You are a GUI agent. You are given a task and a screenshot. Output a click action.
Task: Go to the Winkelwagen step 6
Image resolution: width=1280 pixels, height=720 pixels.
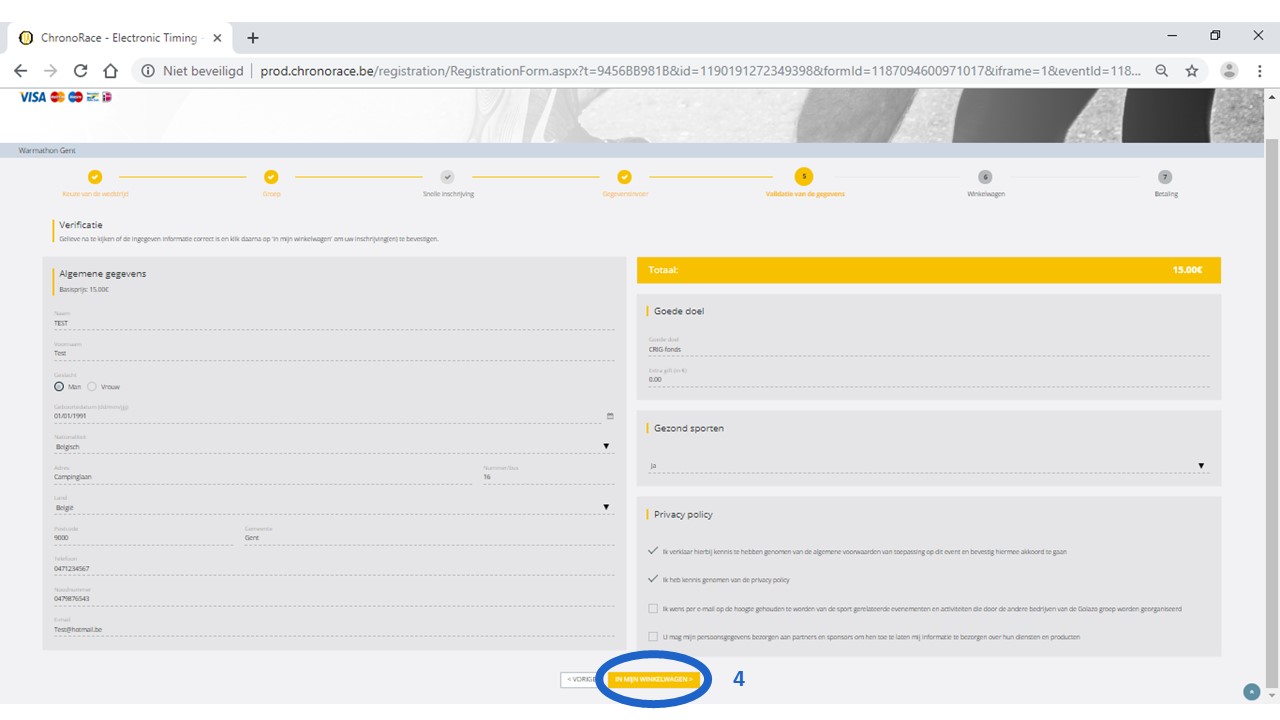click(985, 177)
